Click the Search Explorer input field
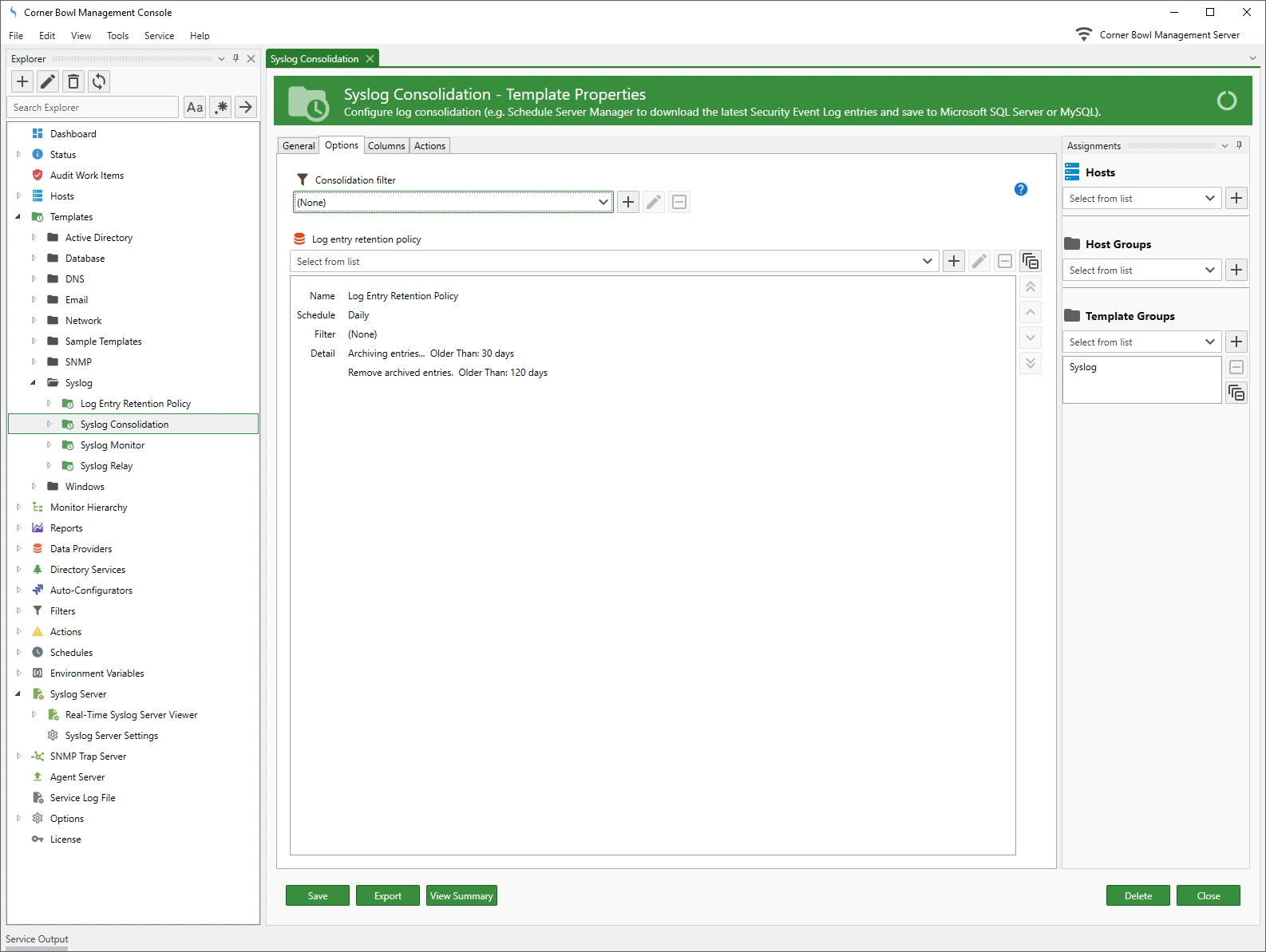This screenshot has height=952, width=1266. pyautogui.click(x=93, y=107)
